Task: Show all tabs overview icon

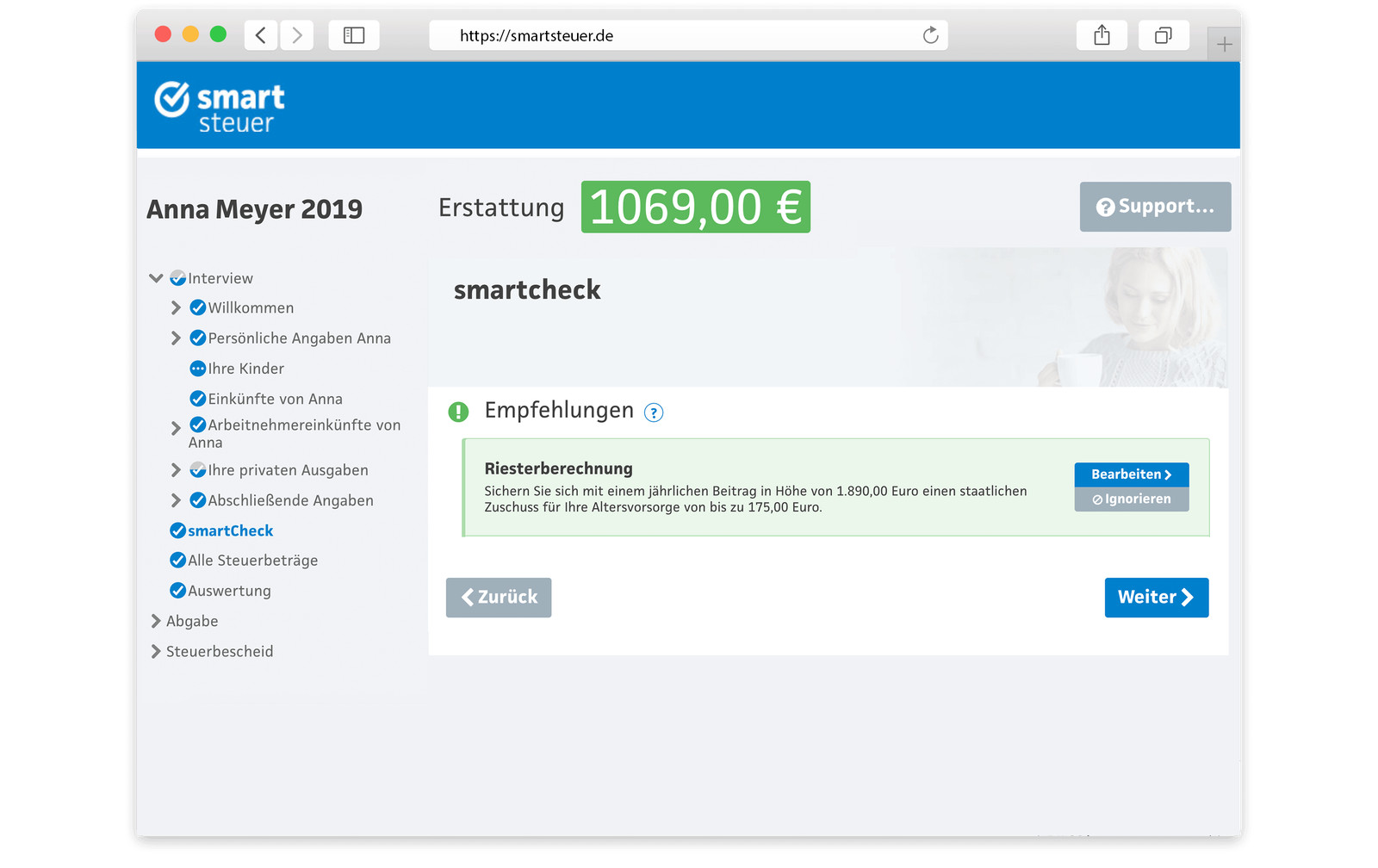Action: tap(1164, 35)
